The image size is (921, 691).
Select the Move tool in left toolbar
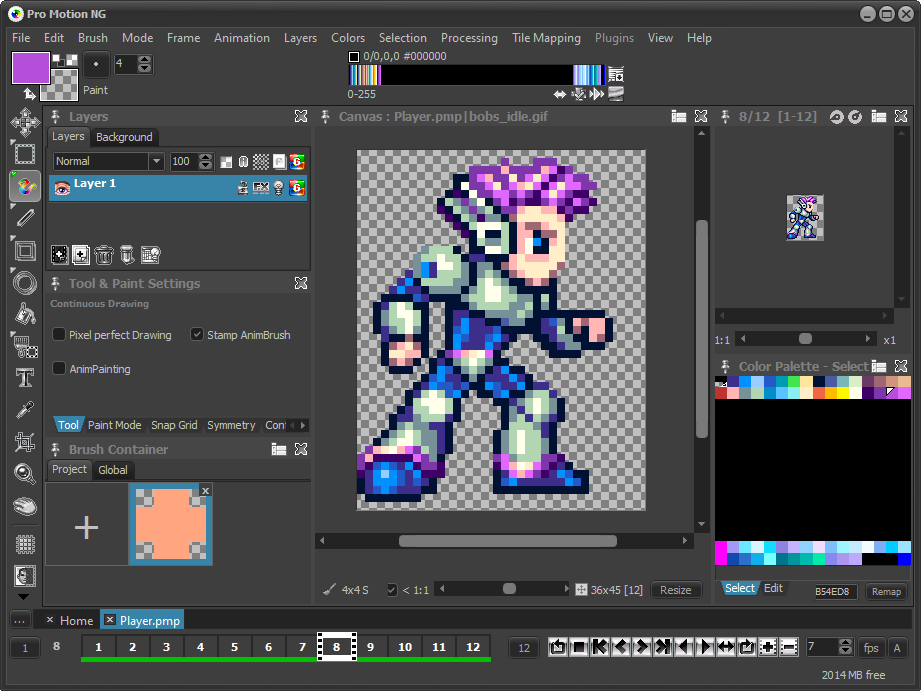click(x=25, y=123)
